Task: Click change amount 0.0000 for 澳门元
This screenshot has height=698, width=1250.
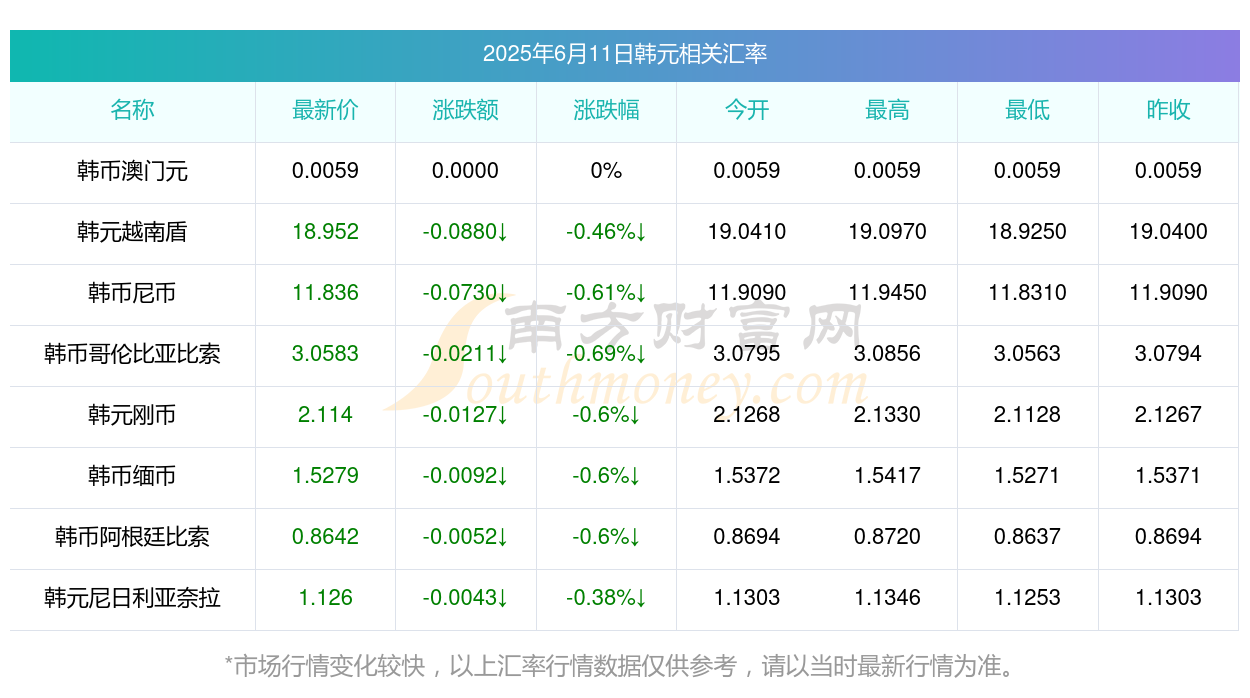Action: click(x=465, y=171)
